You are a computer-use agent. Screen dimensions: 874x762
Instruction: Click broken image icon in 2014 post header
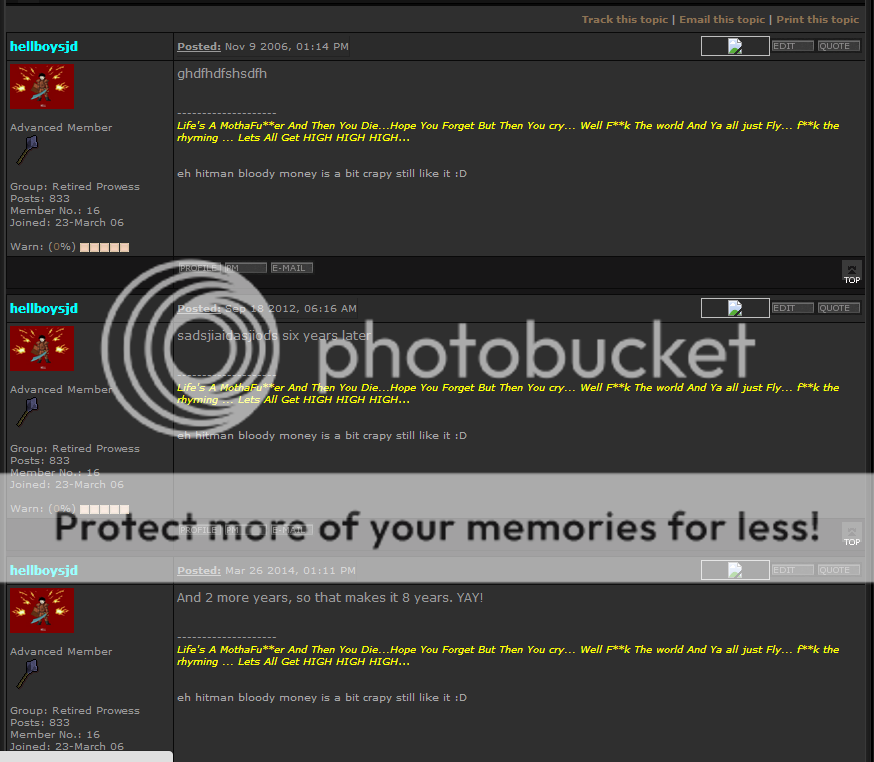tap(735, 570)
